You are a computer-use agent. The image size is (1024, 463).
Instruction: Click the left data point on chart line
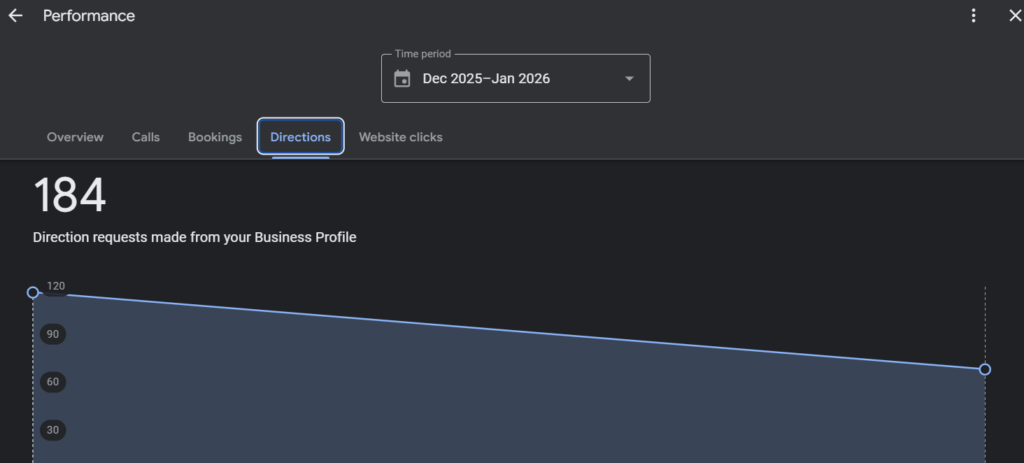click(x=33, y=292)
